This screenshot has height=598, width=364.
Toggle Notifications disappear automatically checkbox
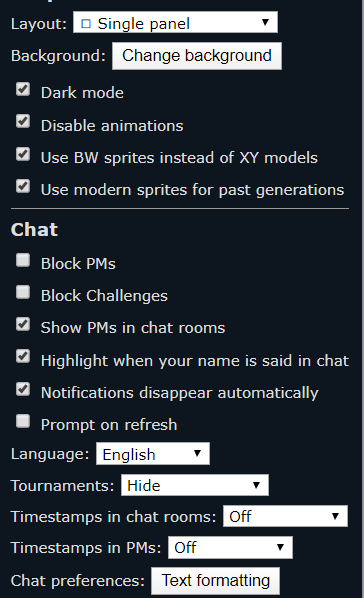click(x=23, y=389)
